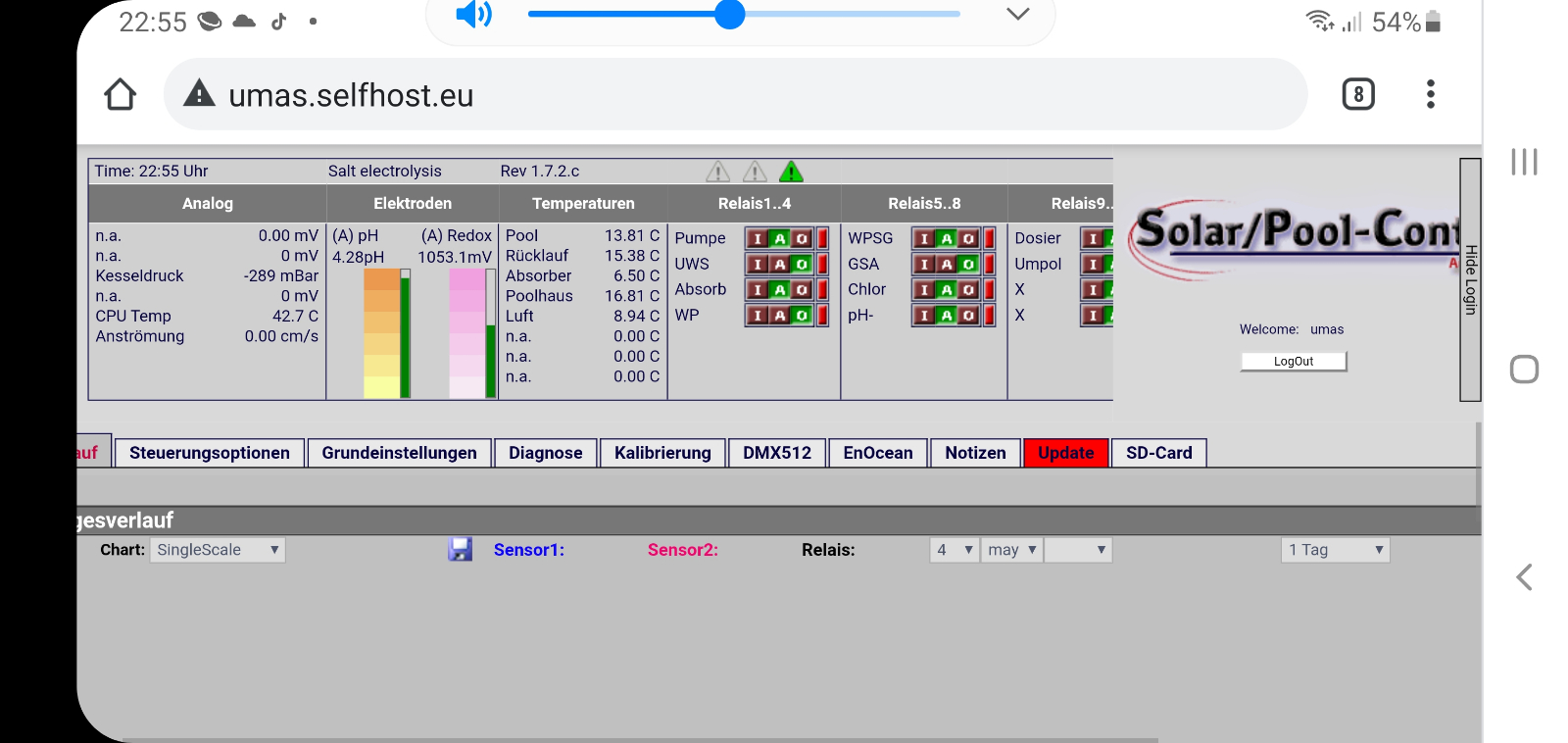Click the LogOut button
This screenshot has height=743, width=1568.
[x=1294, y=362]
